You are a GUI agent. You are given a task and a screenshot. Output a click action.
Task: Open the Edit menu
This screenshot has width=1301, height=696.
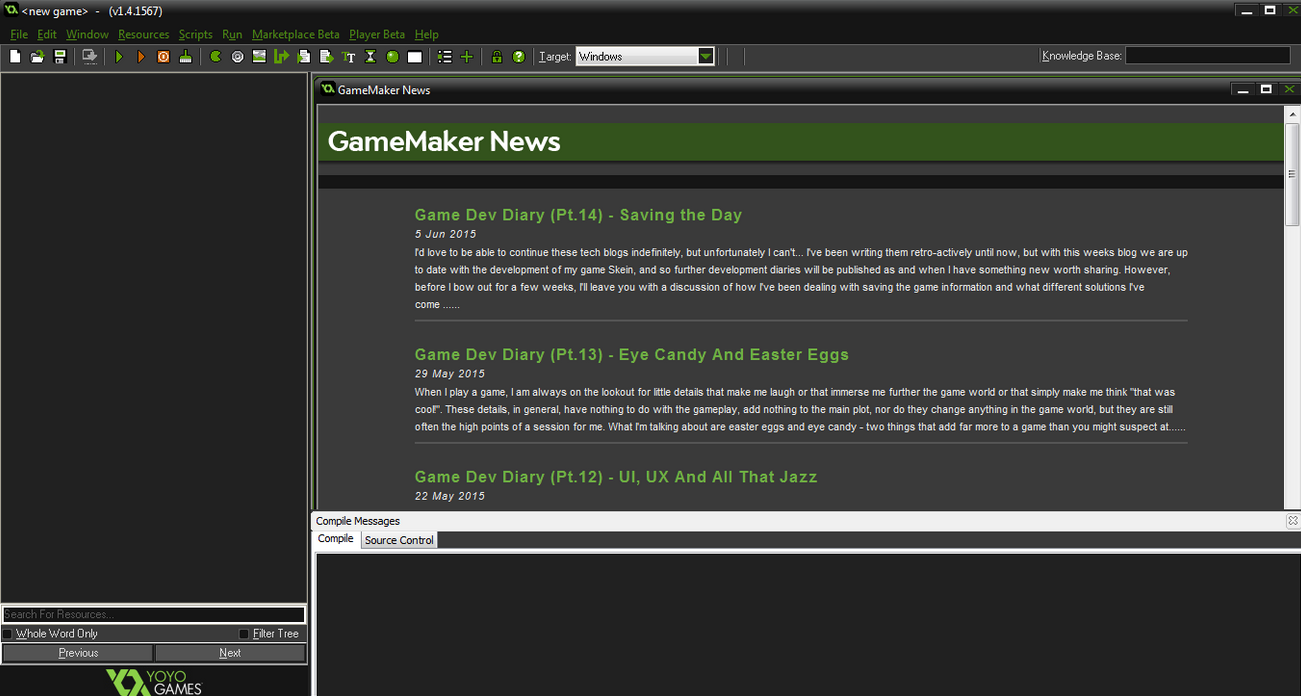(x=47, y=34)
